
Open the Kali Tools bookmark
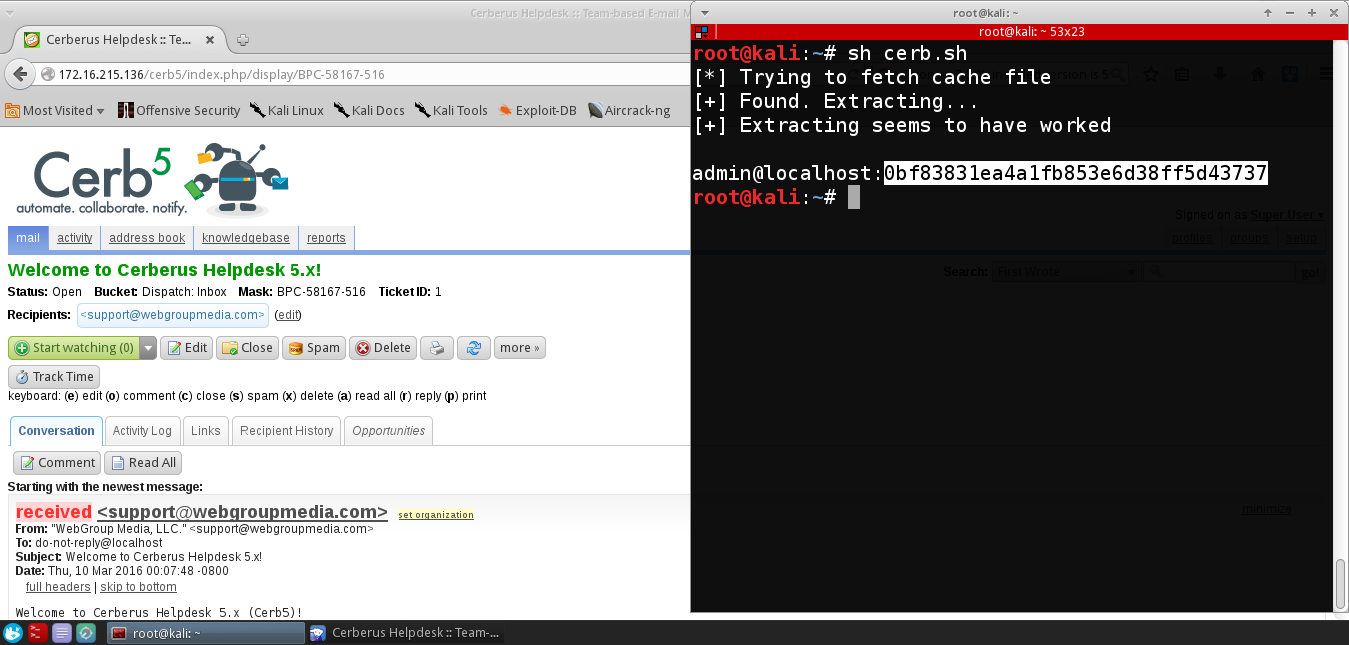coord(452,110)
